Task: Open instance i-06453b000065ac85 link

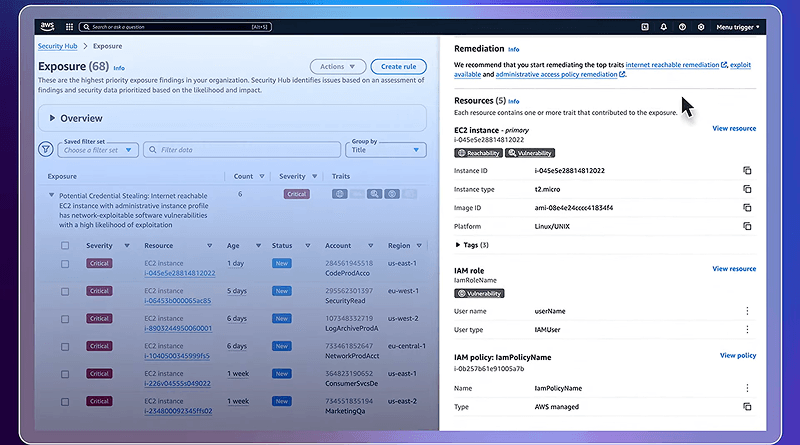Action: click(178, 301)
